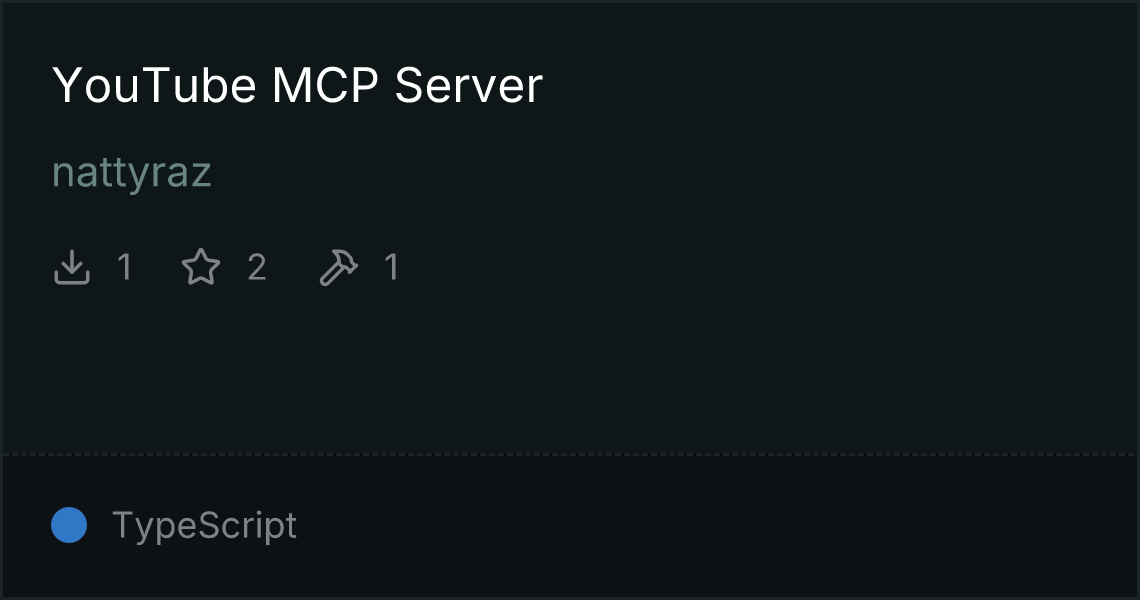This screenshot has width=1140, height=600.
Task: Click blank area right of the tools count
Action: click(763, 267)
